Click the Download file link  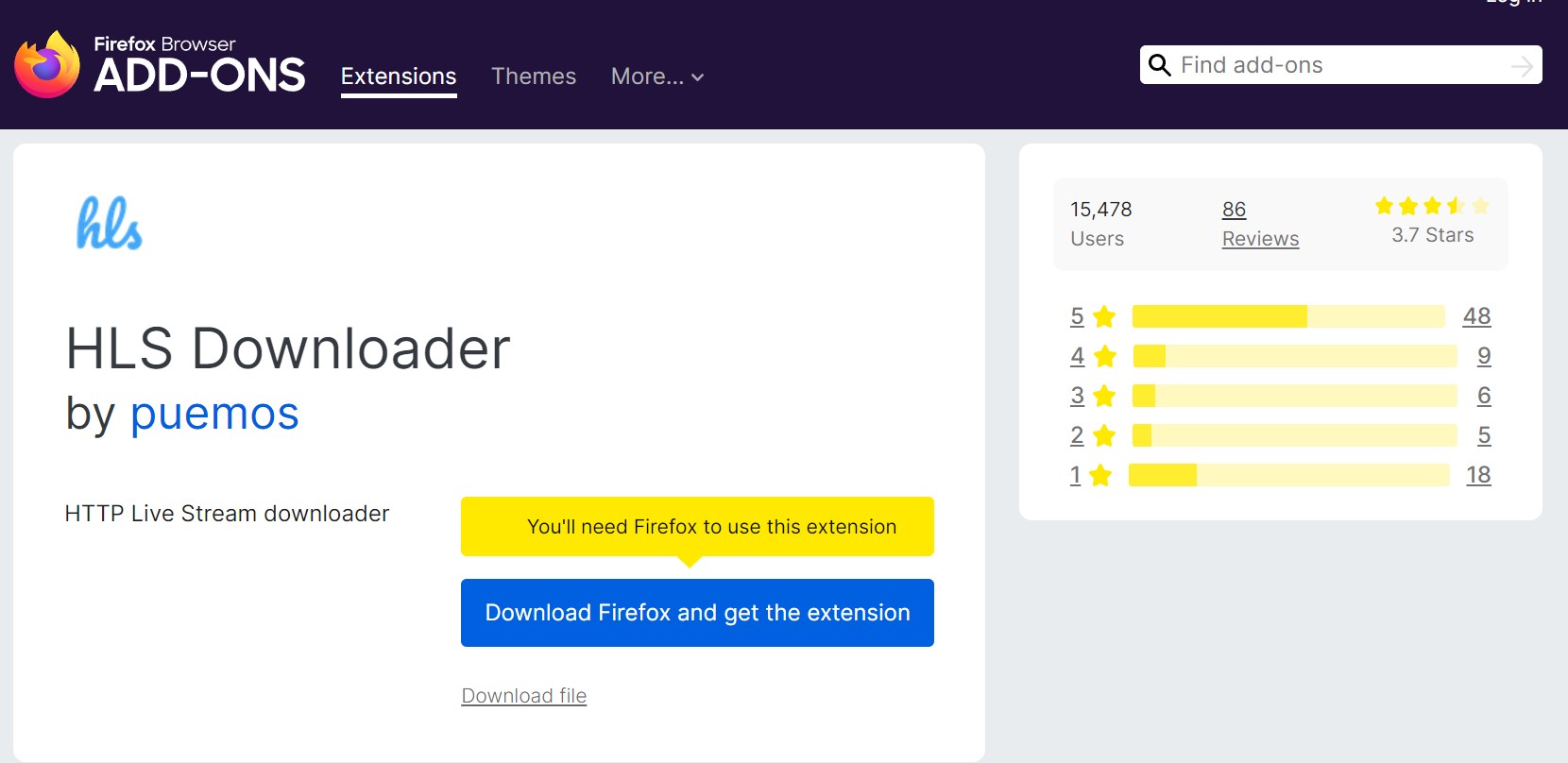[524, 696]
